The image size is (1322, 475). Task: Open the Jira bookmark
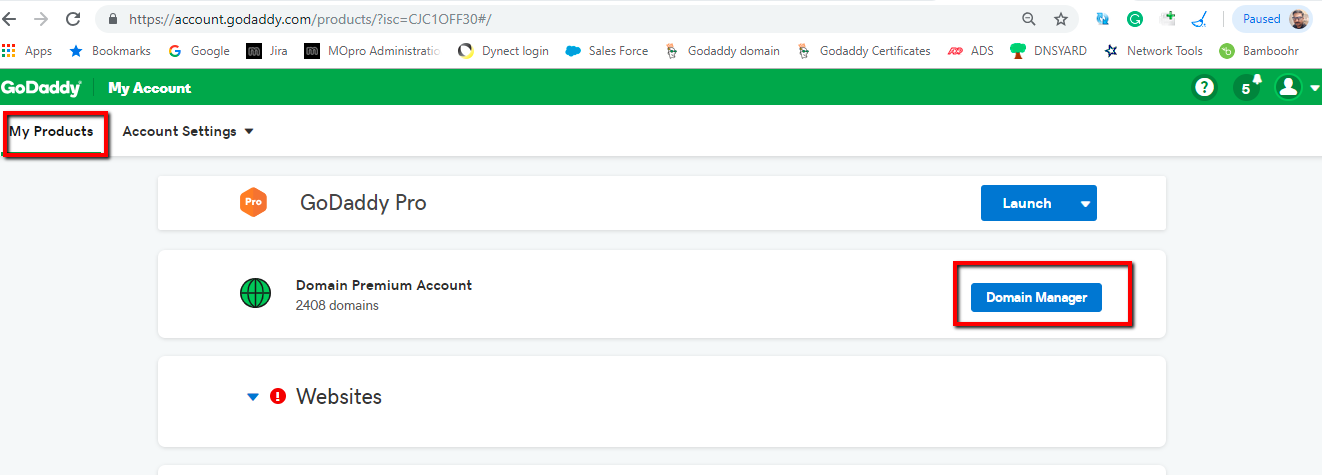267,51
